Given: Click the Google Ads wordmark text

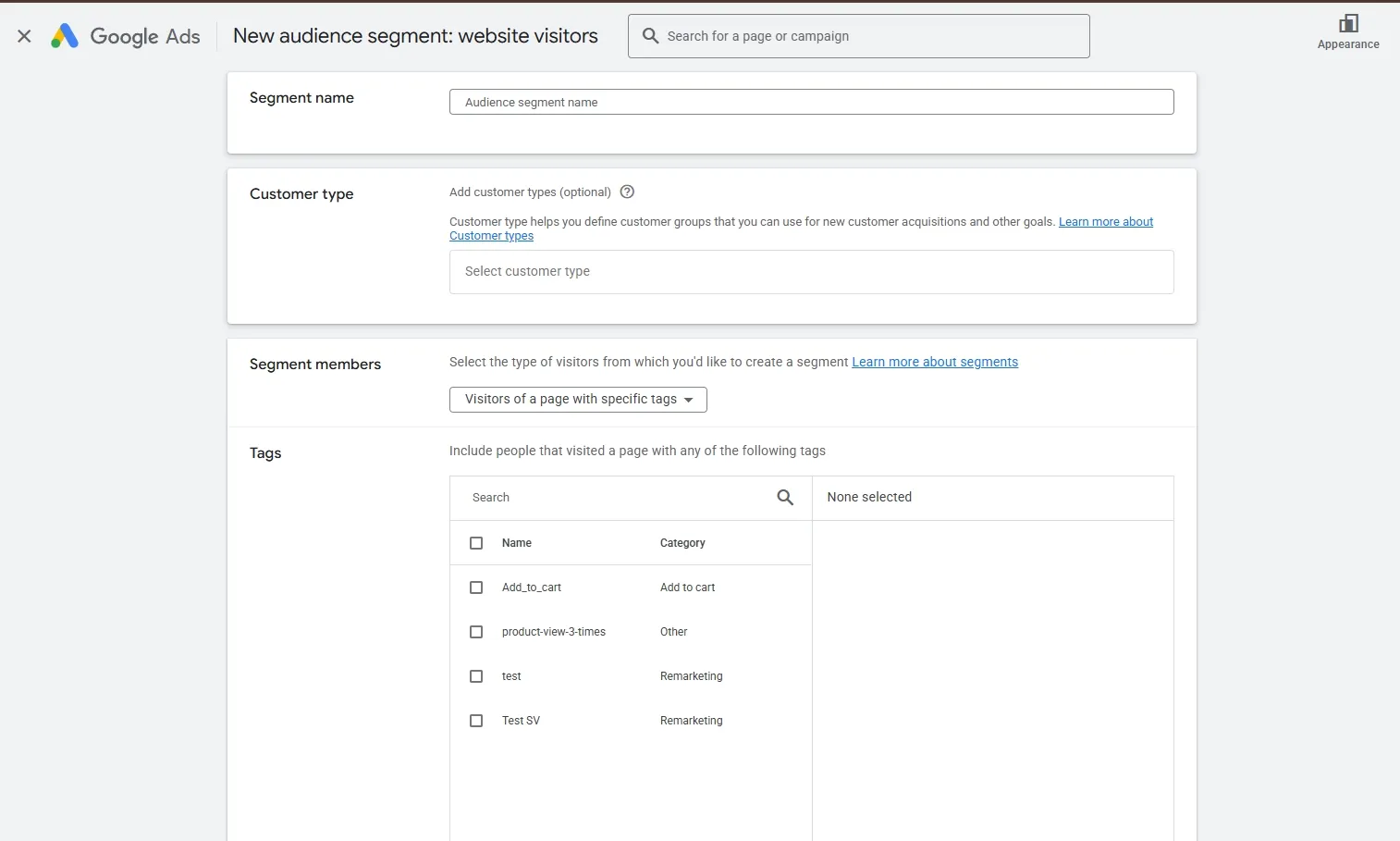Looking at the screenshot, I should coord(145,36).
